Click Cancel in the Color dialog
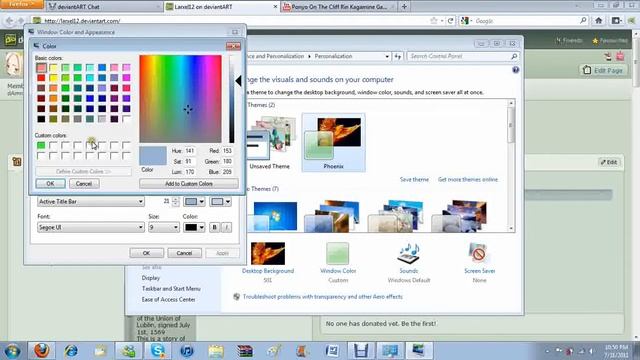 [x=84, y=184]
